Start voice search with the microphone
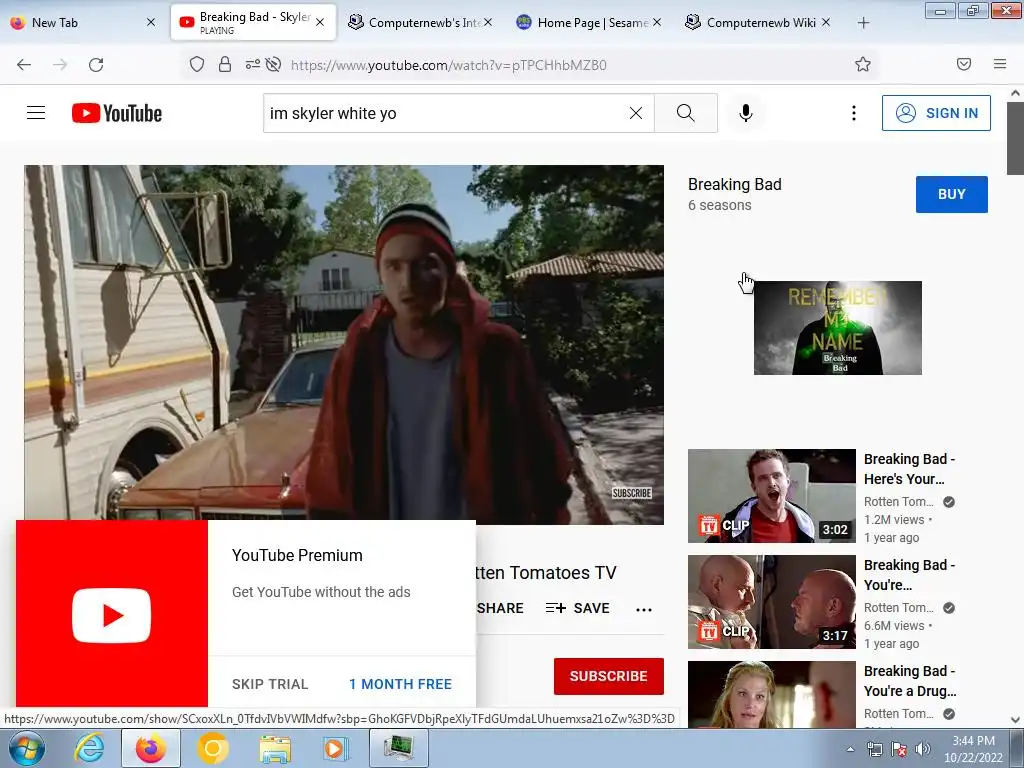The image size is (1024, 768). point(746,113)
